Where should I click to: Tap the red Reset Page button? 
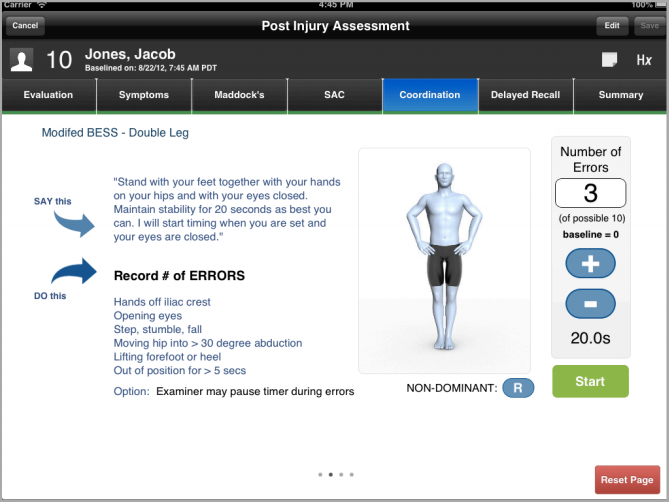coord(627,480)
